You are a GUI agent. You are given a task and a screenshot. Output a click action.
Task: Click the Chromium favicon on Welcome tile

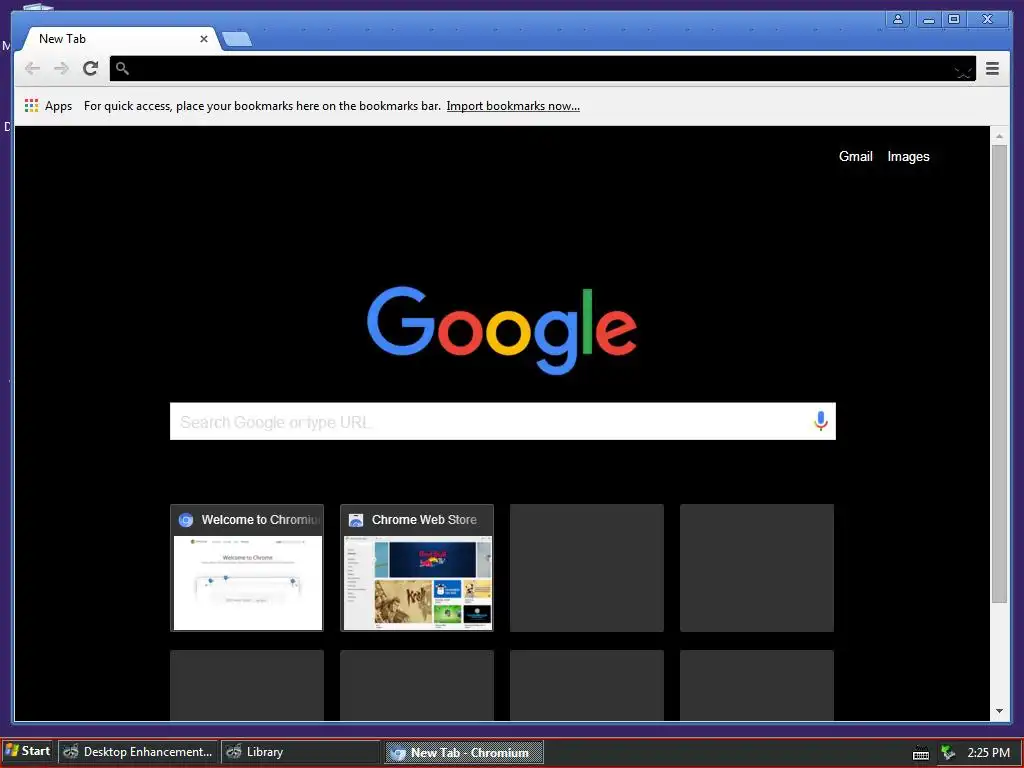185,520
